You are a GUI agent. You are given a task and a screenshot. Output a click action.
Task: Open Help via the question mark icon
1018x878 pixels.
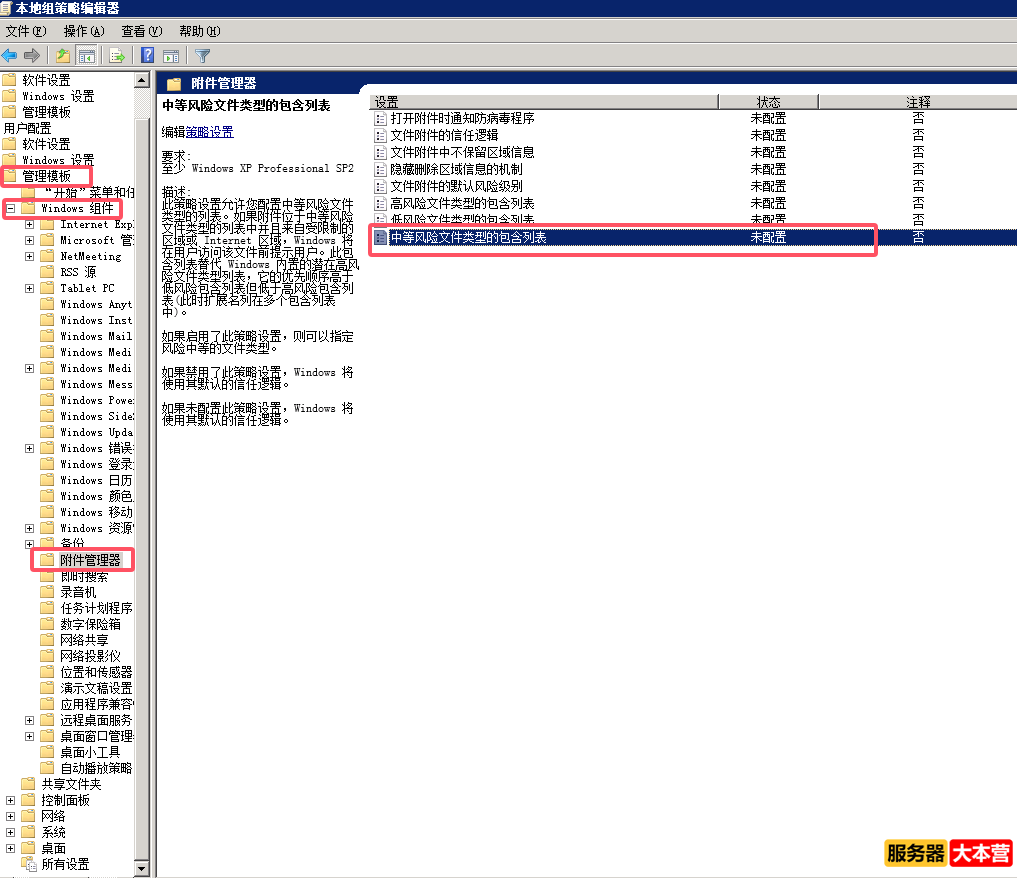148,56
